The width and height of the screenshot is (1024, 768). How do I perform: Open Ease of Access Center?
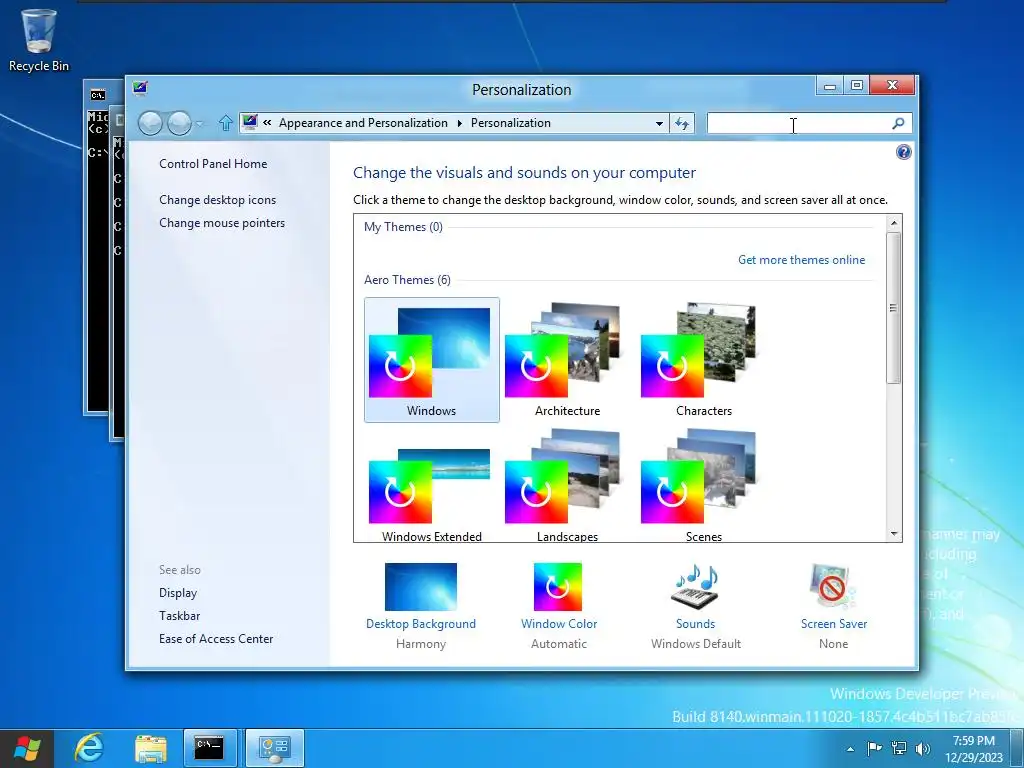(216, 639)
